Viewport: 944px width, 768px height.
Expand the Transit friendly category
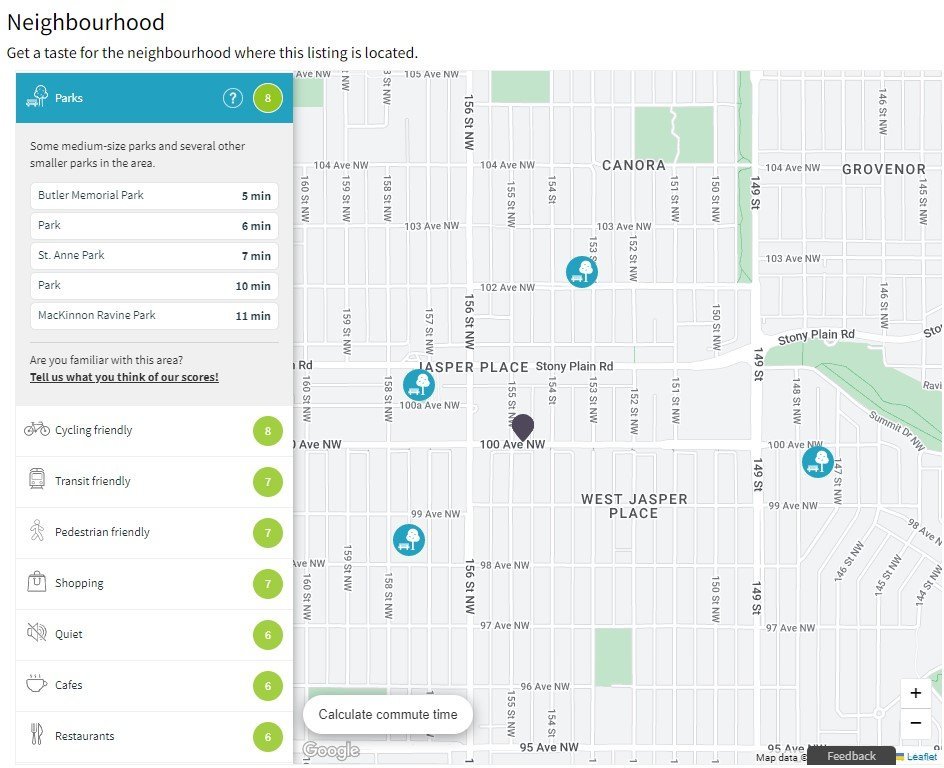pos(154,482)
